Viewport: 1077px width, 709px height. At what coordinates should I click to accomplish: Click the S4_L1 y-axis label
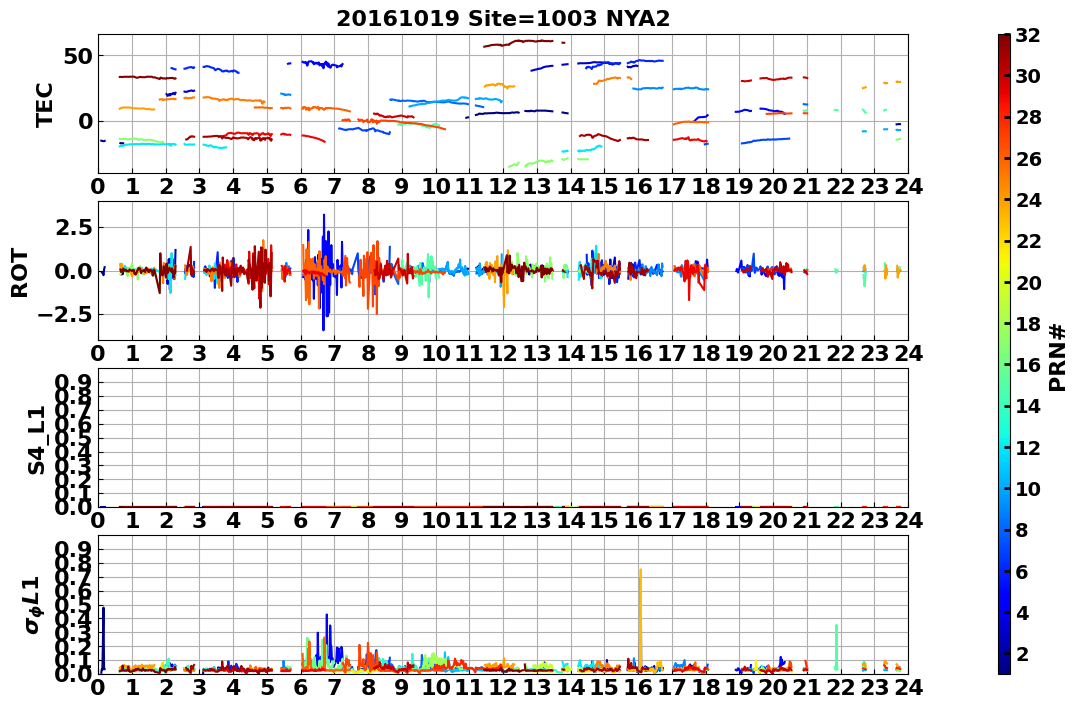36,440
